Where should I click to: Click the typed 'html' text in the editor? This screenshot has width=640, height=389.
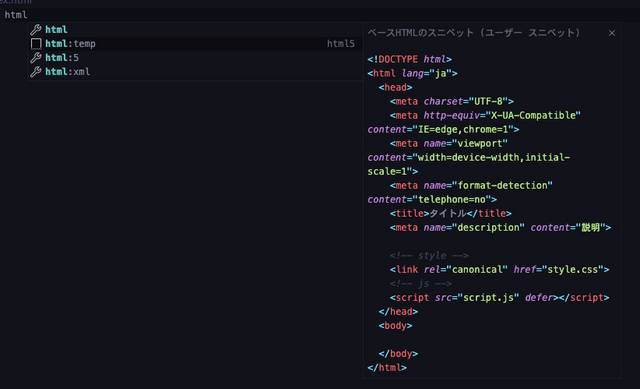[16, 15]
